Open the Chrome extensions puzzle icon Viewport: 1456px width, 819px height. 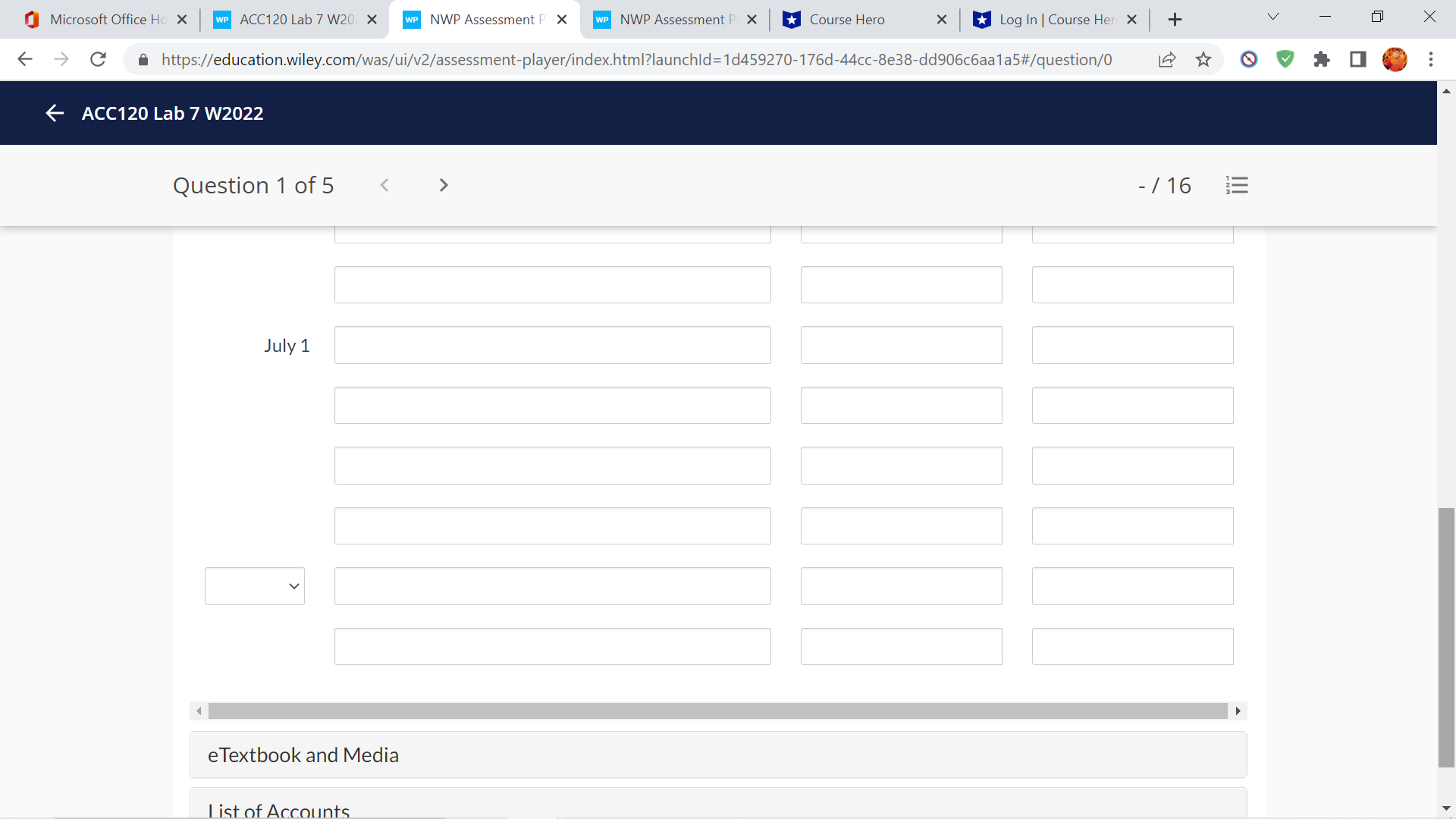(1322, 59)
